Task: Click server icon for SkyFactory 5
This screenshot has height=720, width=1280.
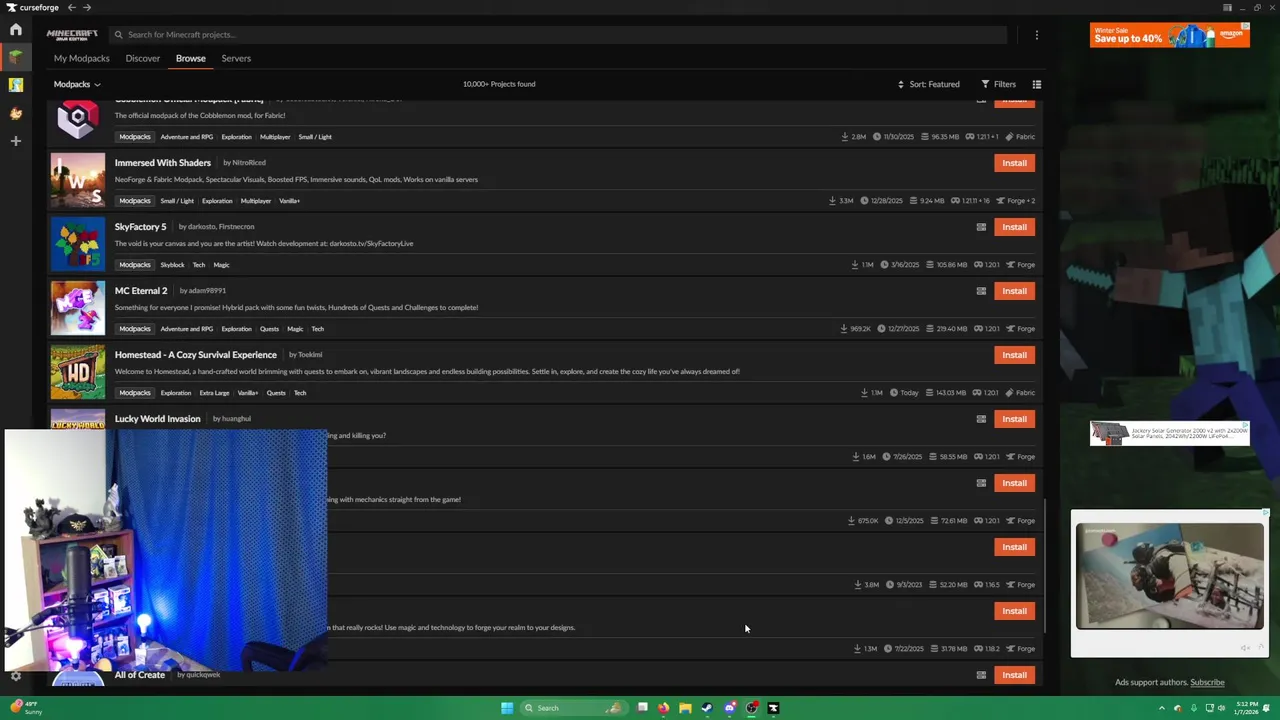Action: (x=981, y=227)
